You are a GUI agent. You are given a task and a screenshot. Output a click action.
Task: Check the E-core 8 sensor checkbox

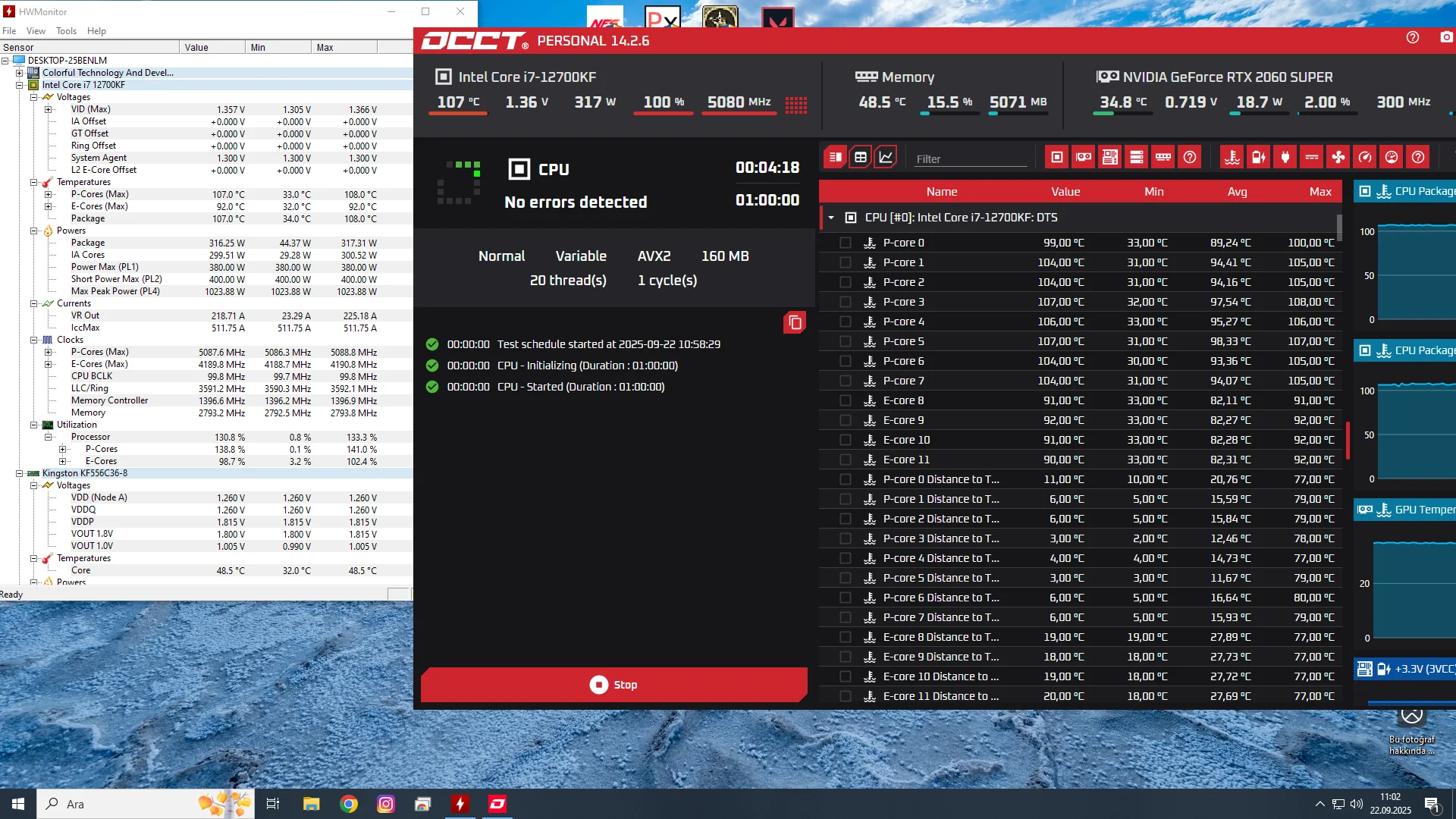pyautogui.click(x=845, y=400)
